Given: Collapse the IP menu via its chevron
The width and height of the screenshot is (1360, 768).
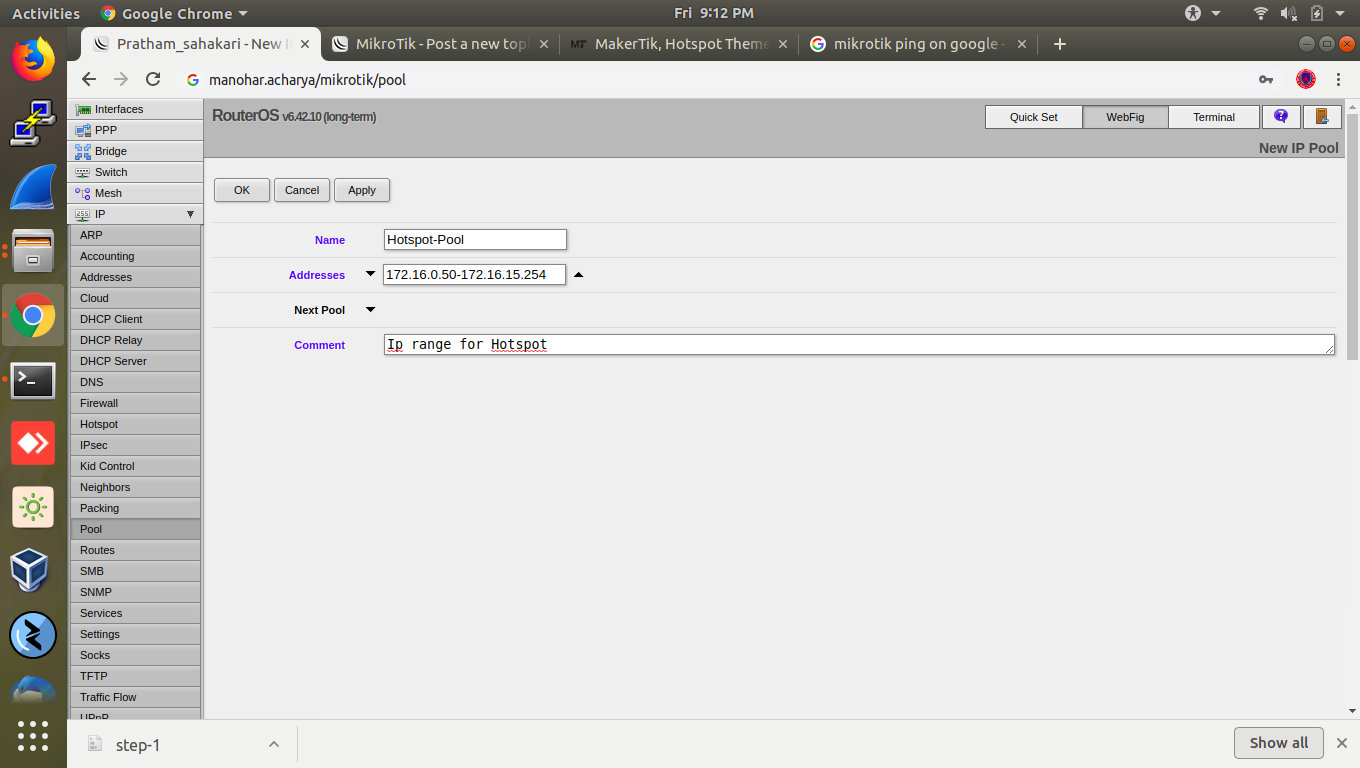Looking at the screenshot, I should click(189, 213).
